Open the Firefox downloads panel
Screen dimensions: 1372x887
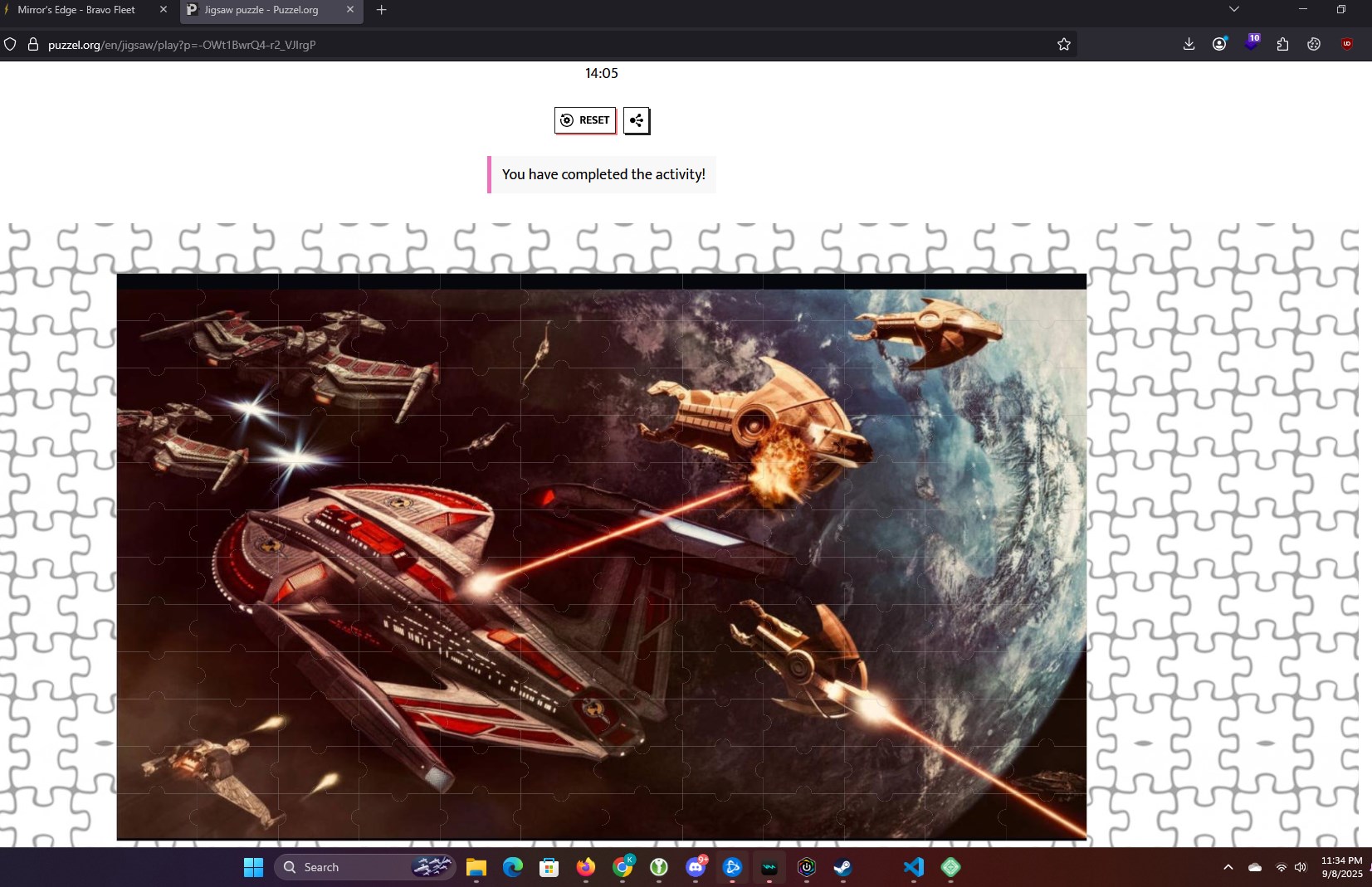1189,45
